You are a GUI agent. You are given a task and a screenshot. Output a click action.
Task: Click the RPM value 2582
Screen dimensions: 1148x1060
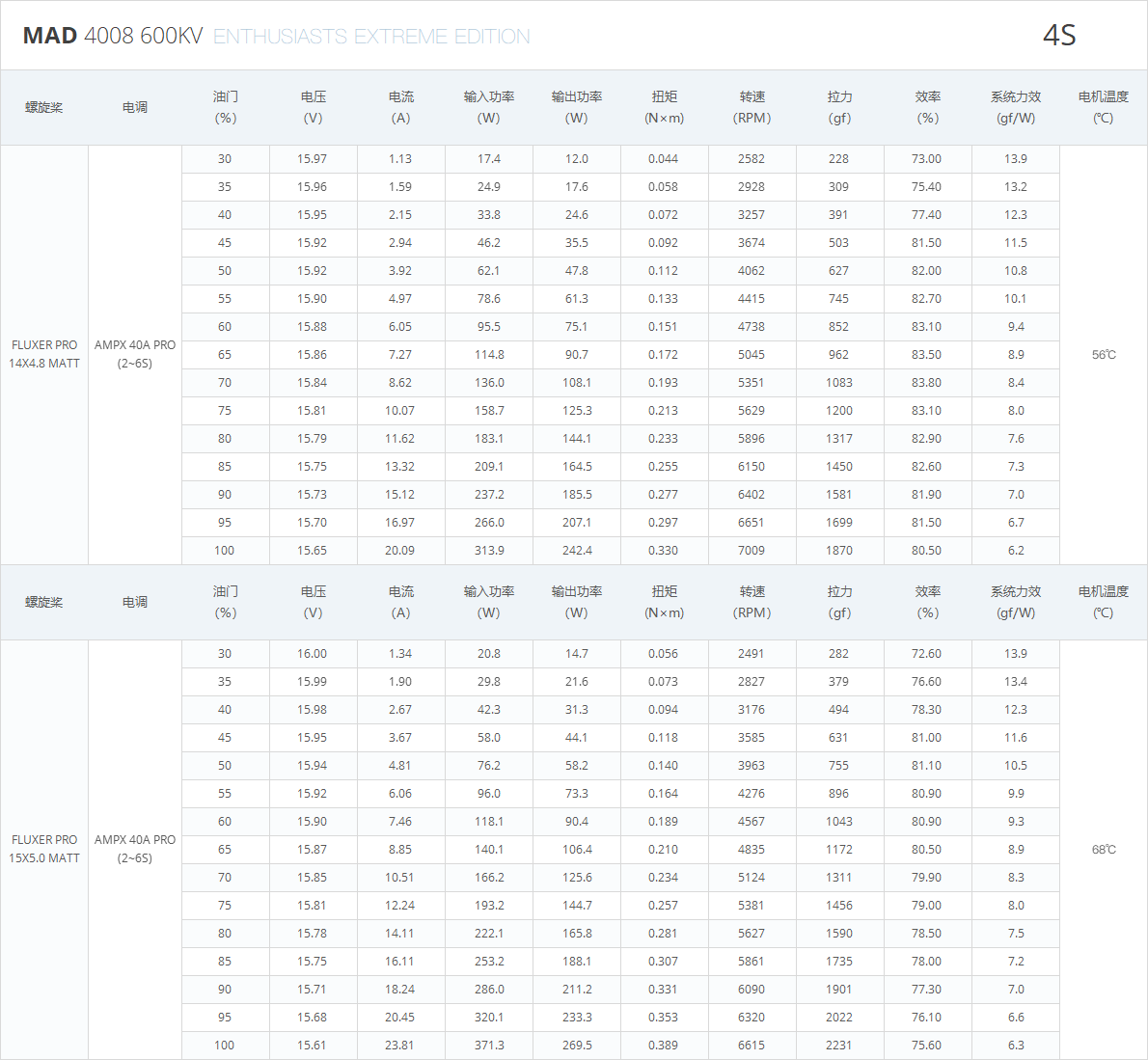point(752,159)
